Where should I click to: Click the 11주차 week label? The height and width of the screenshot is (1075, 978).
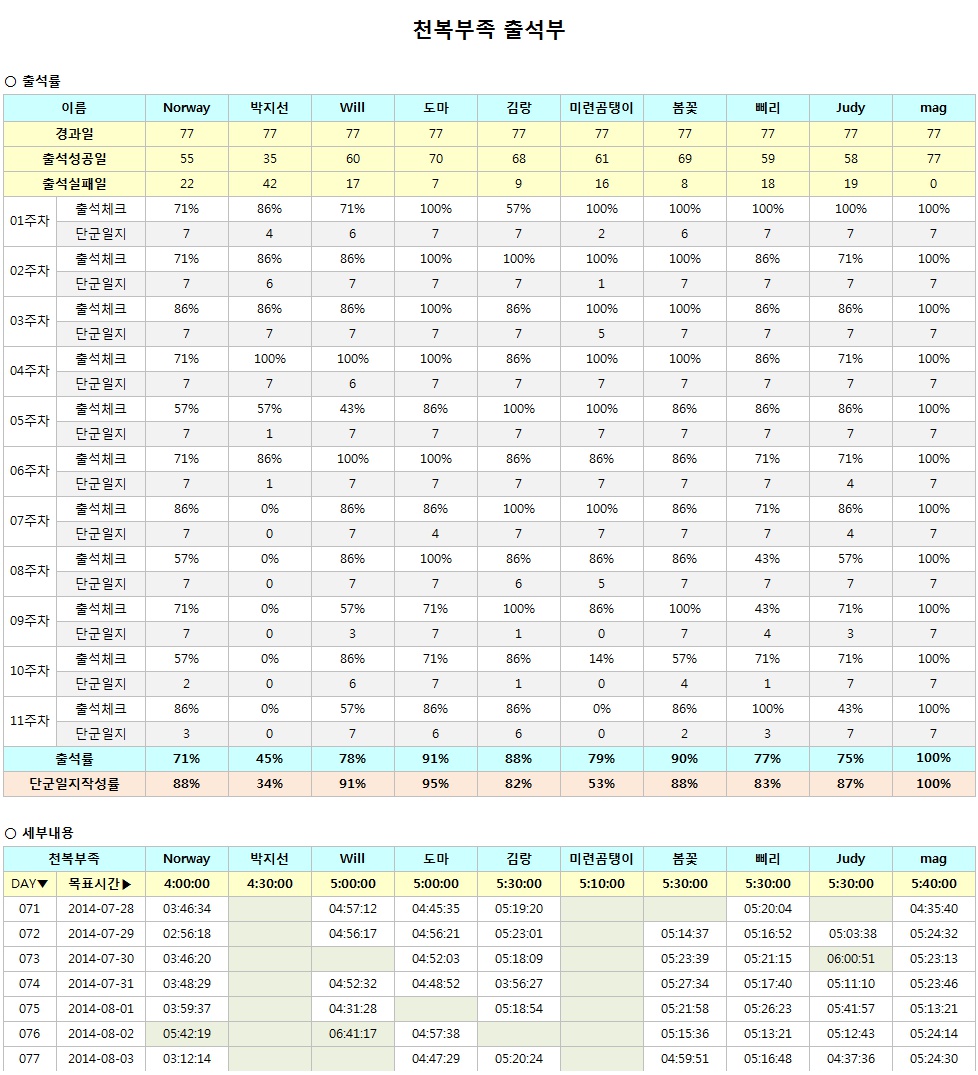pos(29,721)
